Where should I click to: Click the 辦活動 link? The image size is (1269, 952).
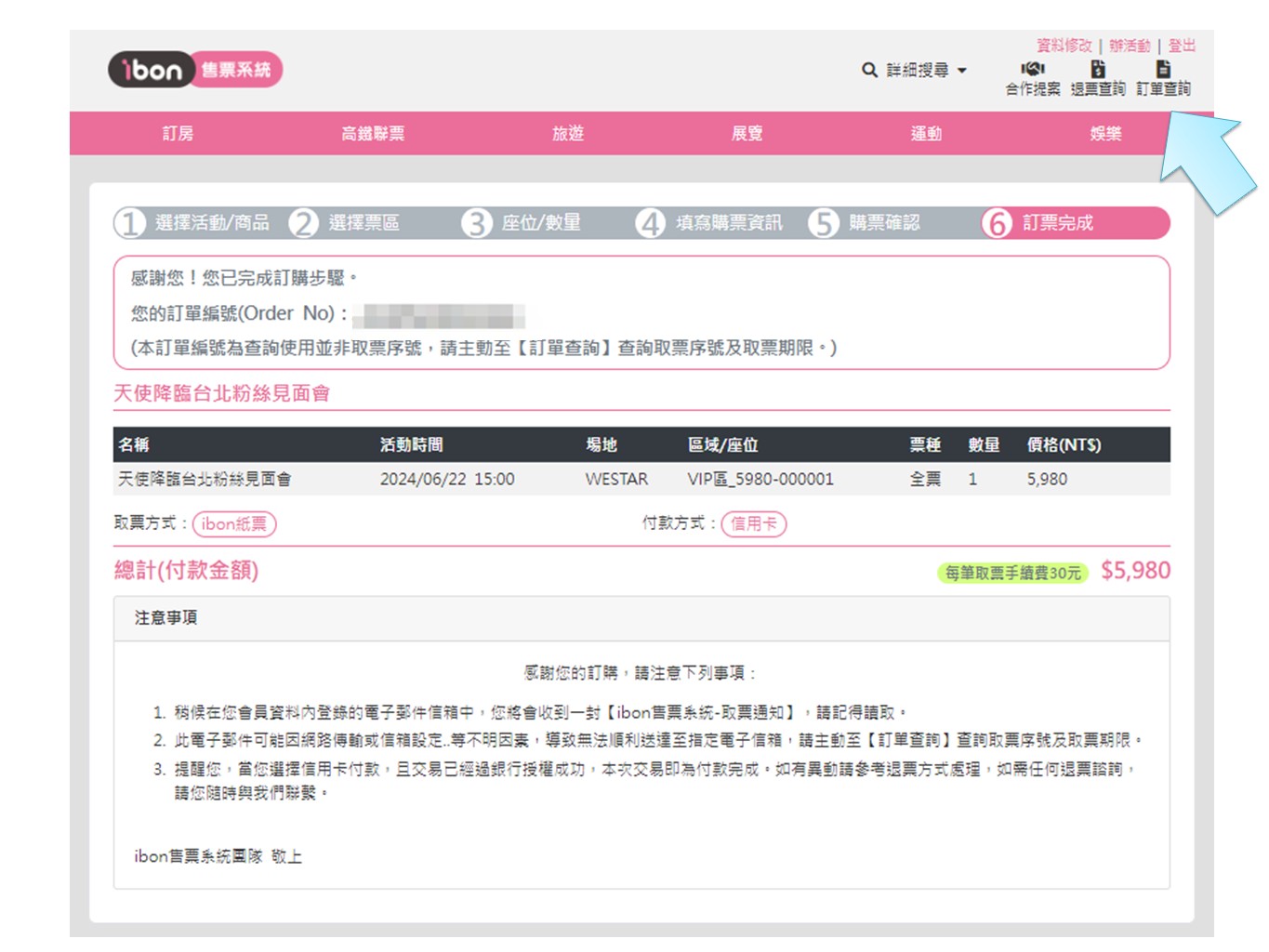coord(1130,46)
